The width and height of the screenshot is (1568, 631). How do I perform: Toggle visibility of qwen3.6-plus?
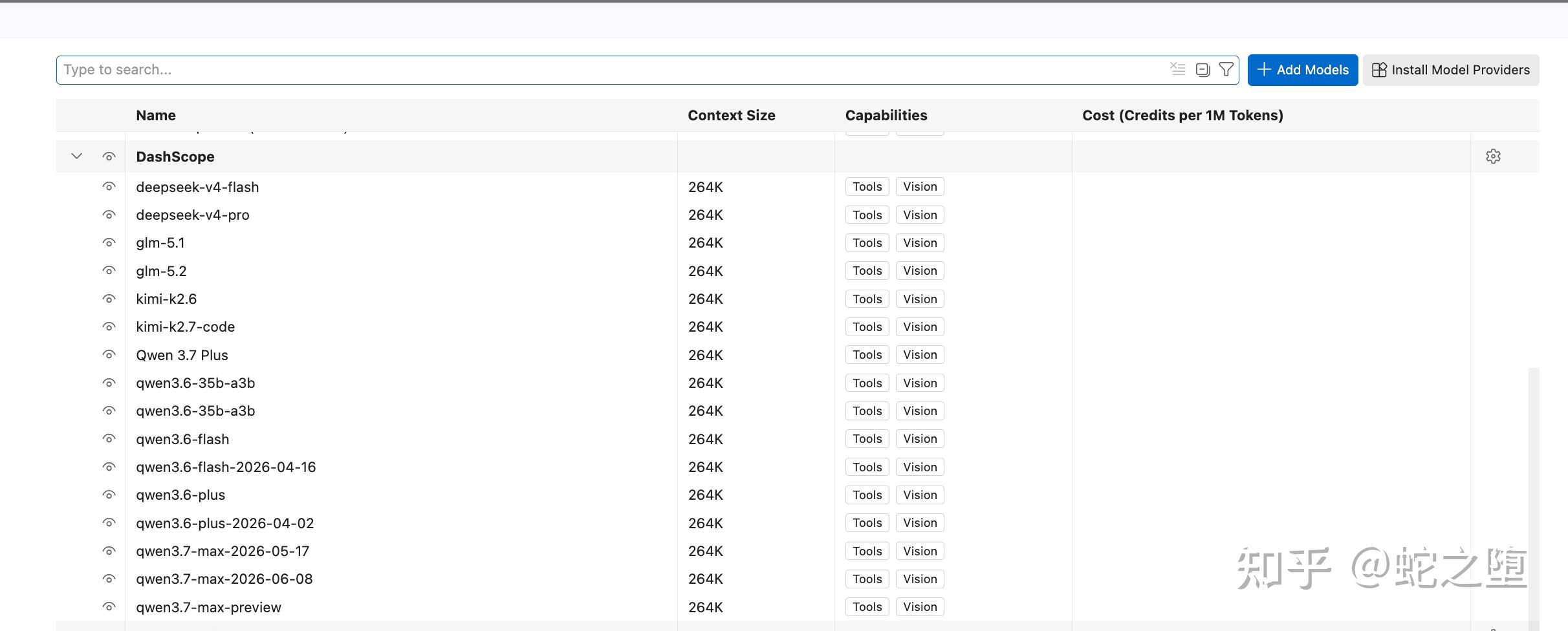coord(109,495)
